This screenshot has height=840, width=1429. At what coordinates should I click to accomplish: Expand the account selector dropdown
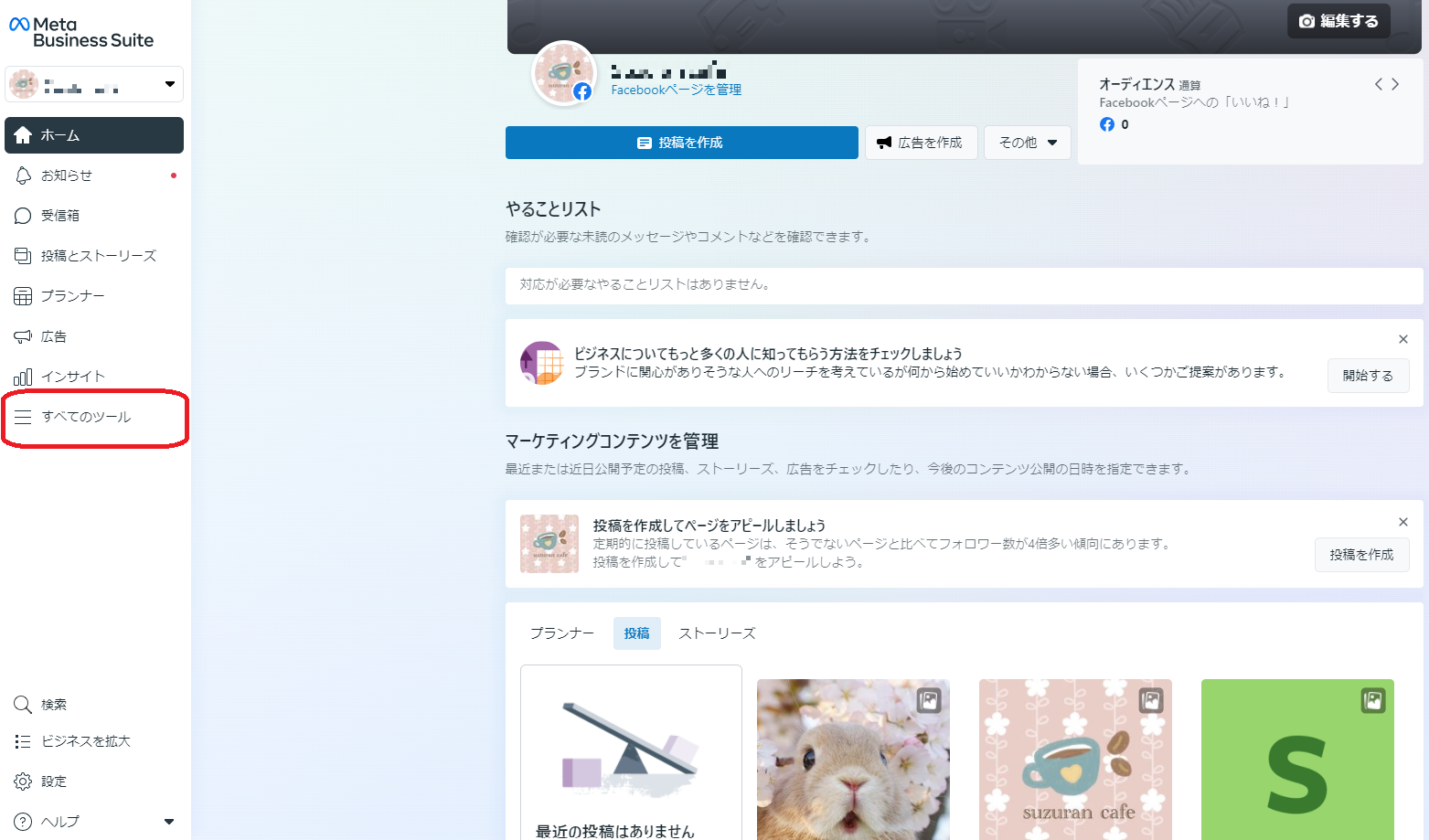pos(169,84)
